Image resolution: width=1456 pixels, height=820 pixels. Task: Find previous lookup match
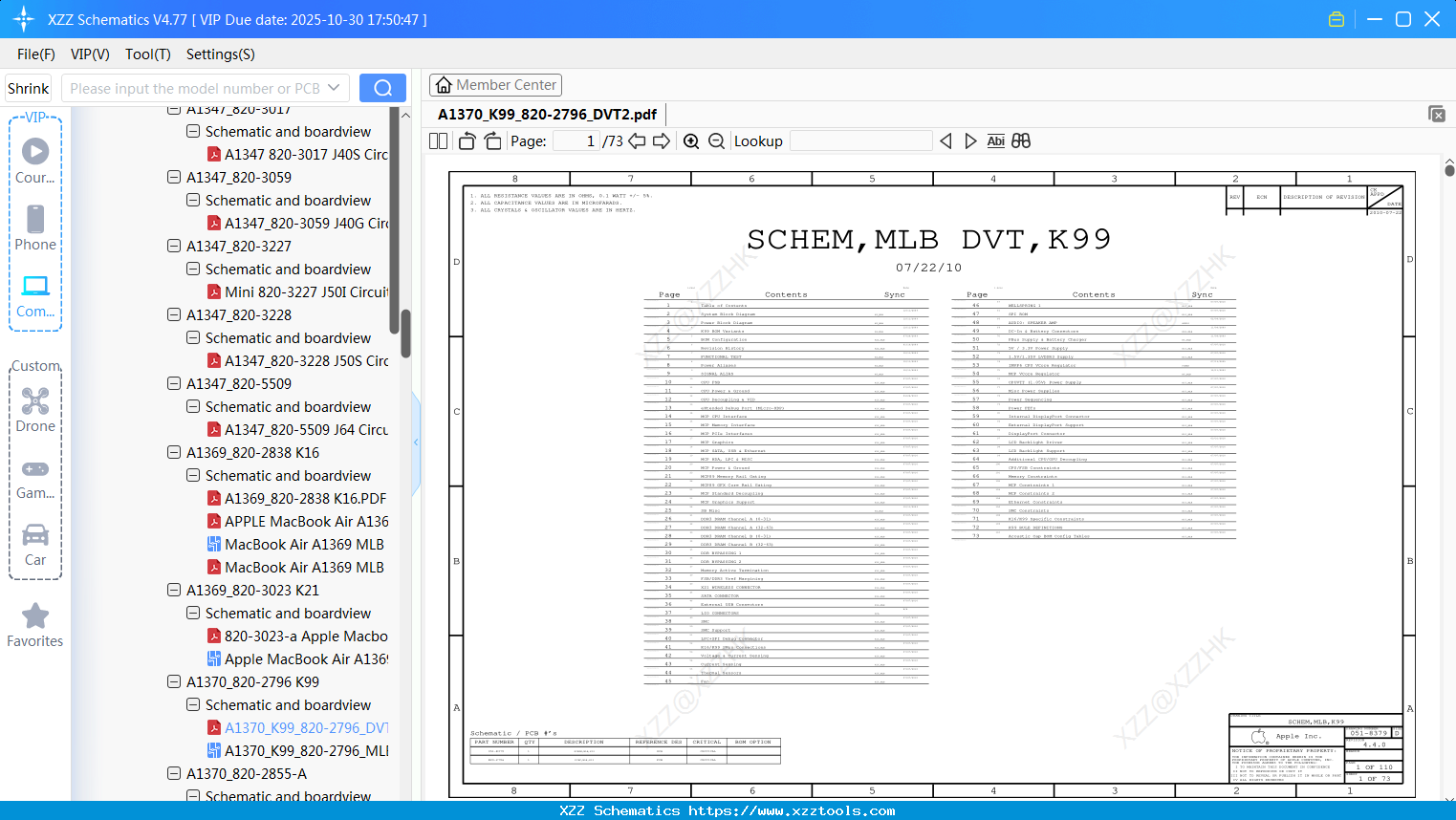(x=945, y=140)
